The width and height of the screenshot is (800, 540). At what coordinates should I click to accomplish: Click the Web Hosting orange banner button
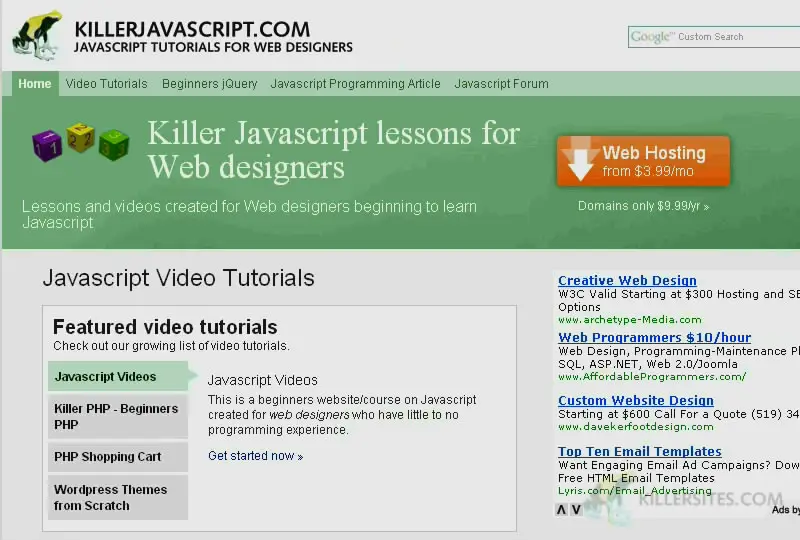point(643,161)
